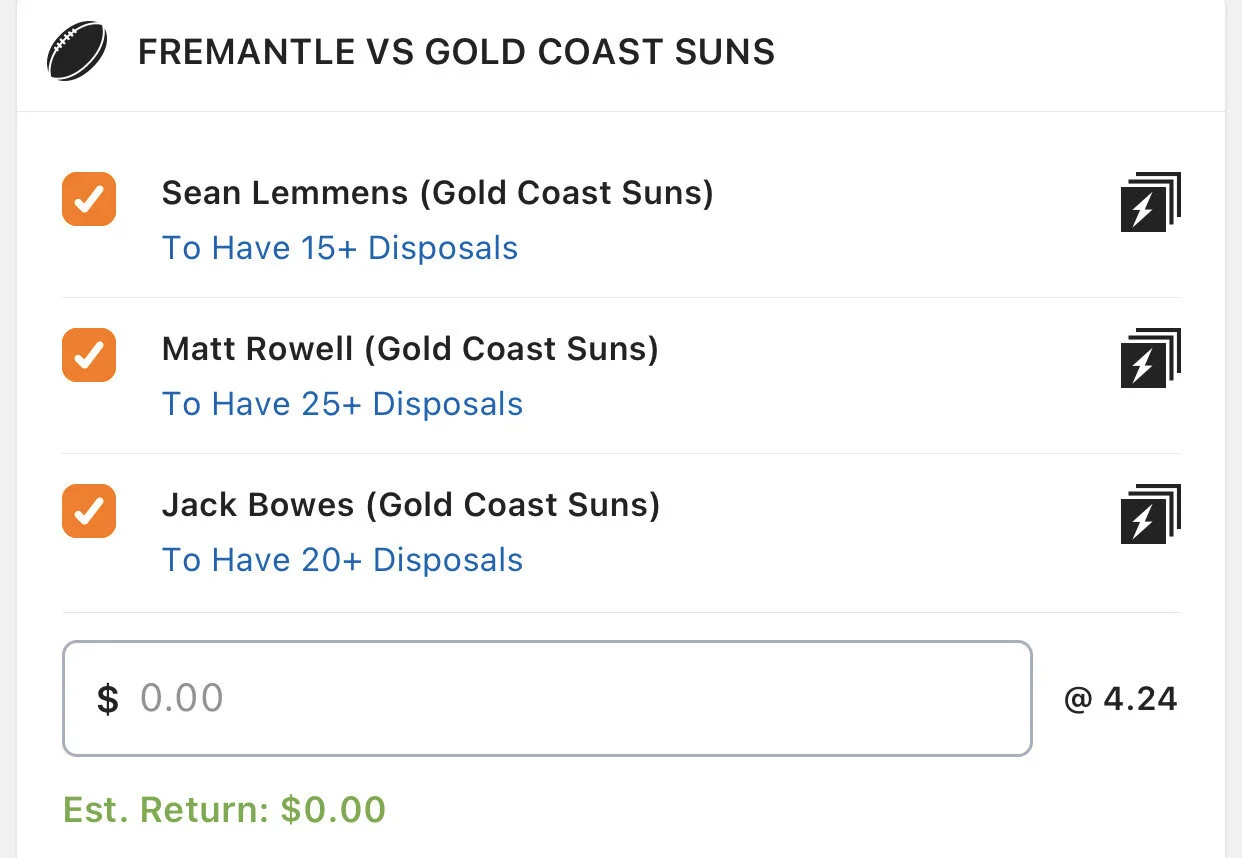Image resolution: width=1242 pixels, height=858 pixels.
Task: Deselect the Matt Rowell checkbox
Action: pos(89,355)
